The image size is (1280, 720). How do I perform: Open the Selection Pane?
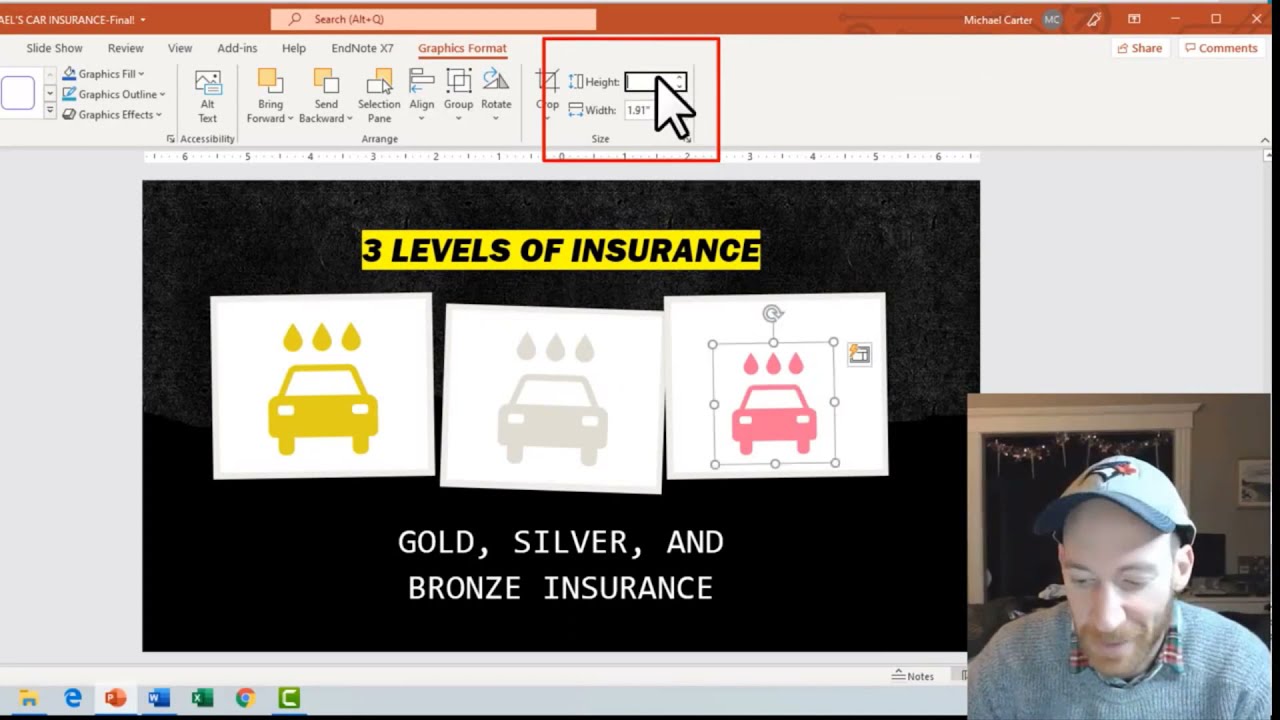coord(379,97)
